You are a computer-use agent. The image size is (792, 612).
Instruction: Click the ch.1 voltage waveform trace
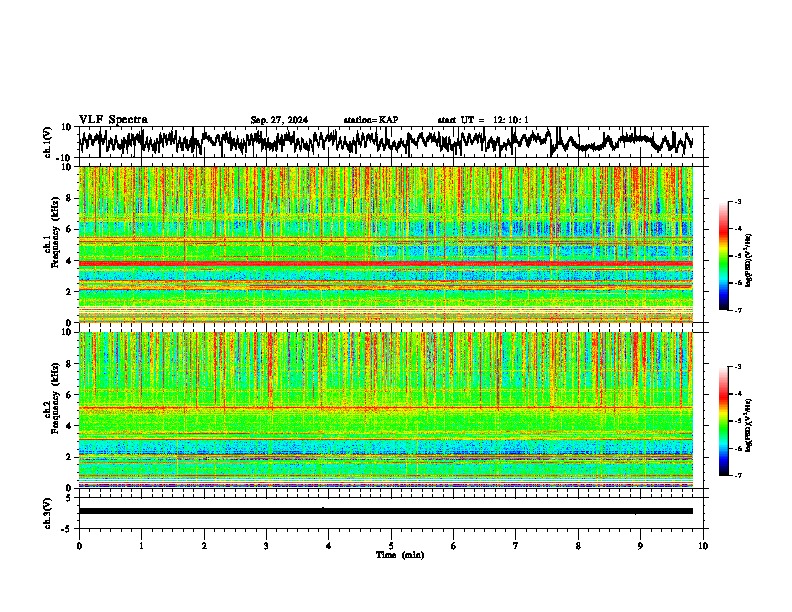coord(386,141)
